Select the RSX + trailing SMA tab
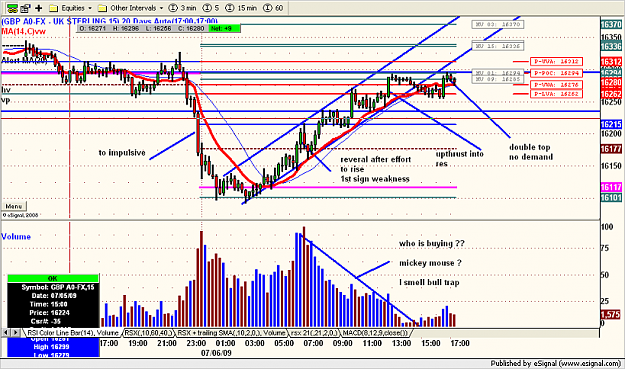This screenshot has height=369, width=625. pos(232,333)
